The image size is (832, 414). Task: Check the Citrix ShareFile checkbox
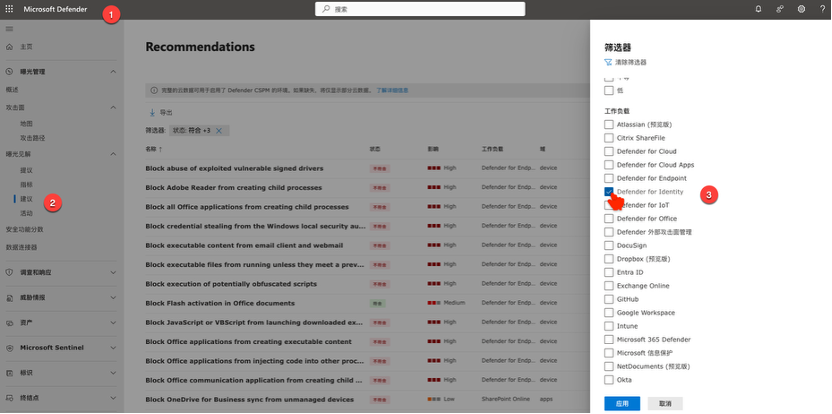(609, 138)
